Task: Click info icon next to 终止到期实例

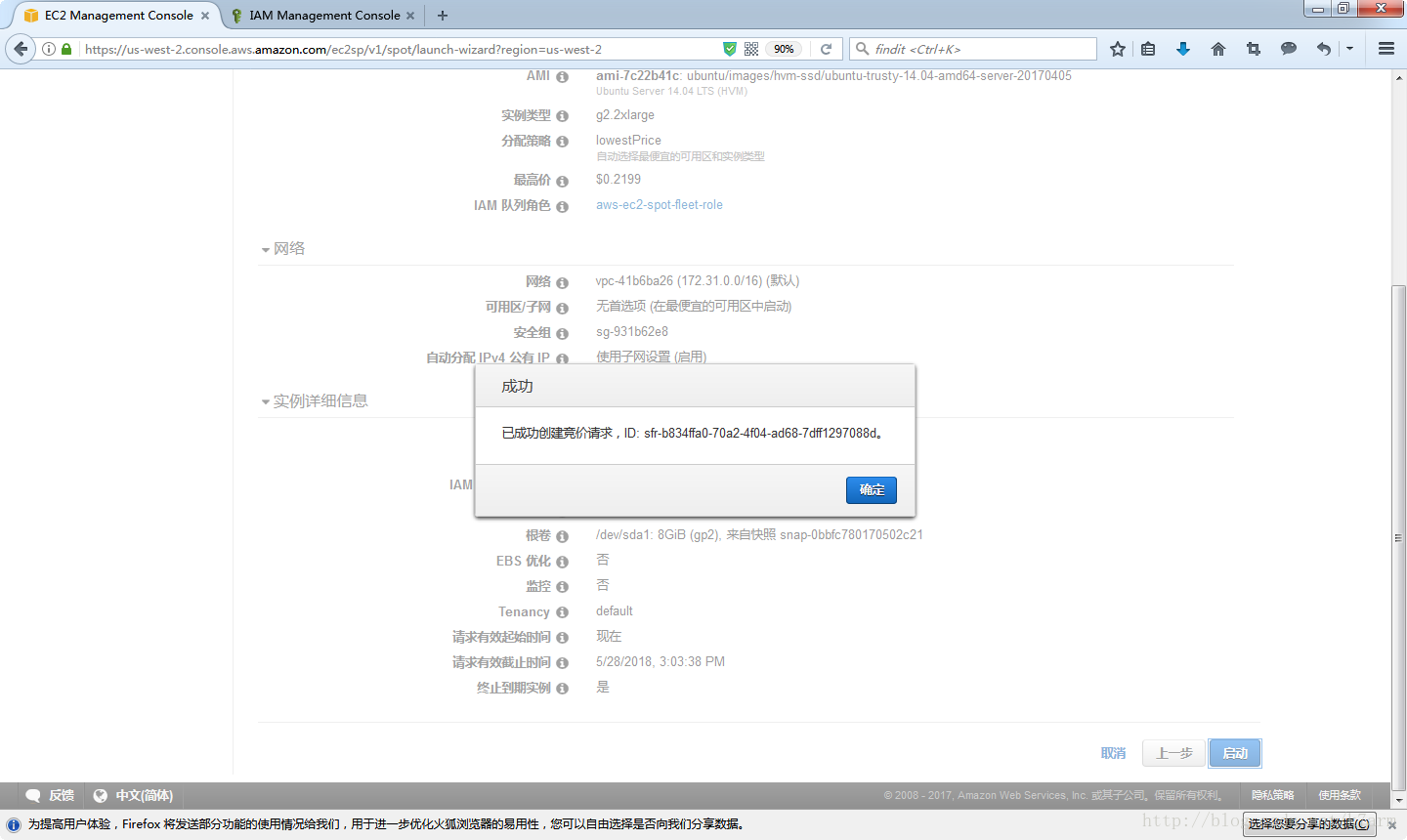Action: coord(562,689)
